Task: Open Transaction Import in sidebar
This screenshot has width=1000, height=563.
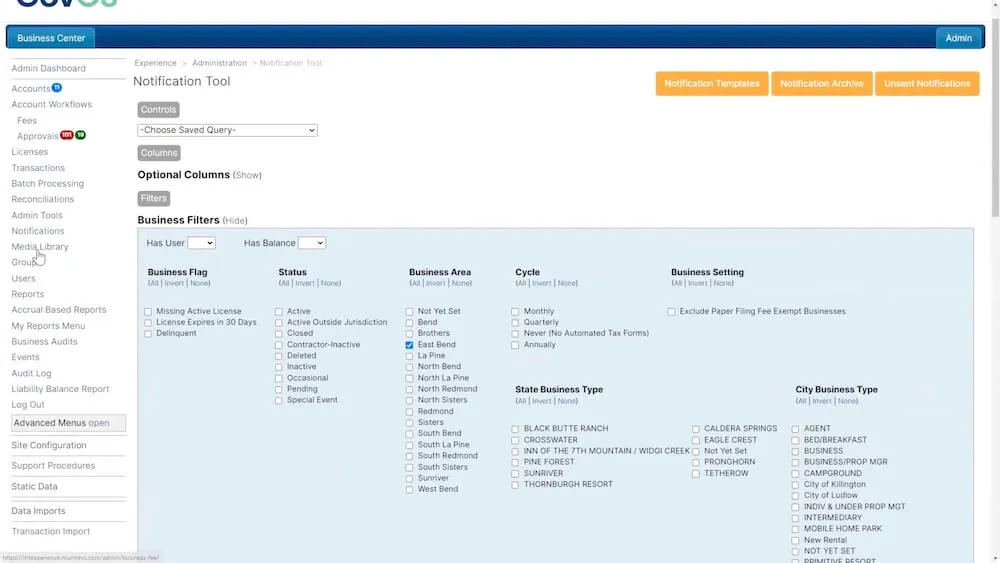Action: 50,531
